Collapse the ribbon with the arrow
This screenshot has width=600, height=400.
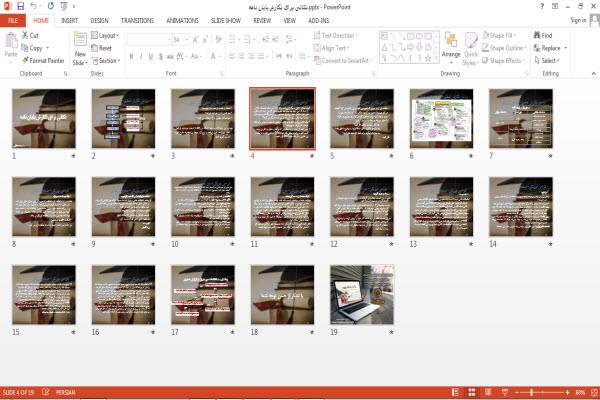pyautogui.click(x=593, y=73)
